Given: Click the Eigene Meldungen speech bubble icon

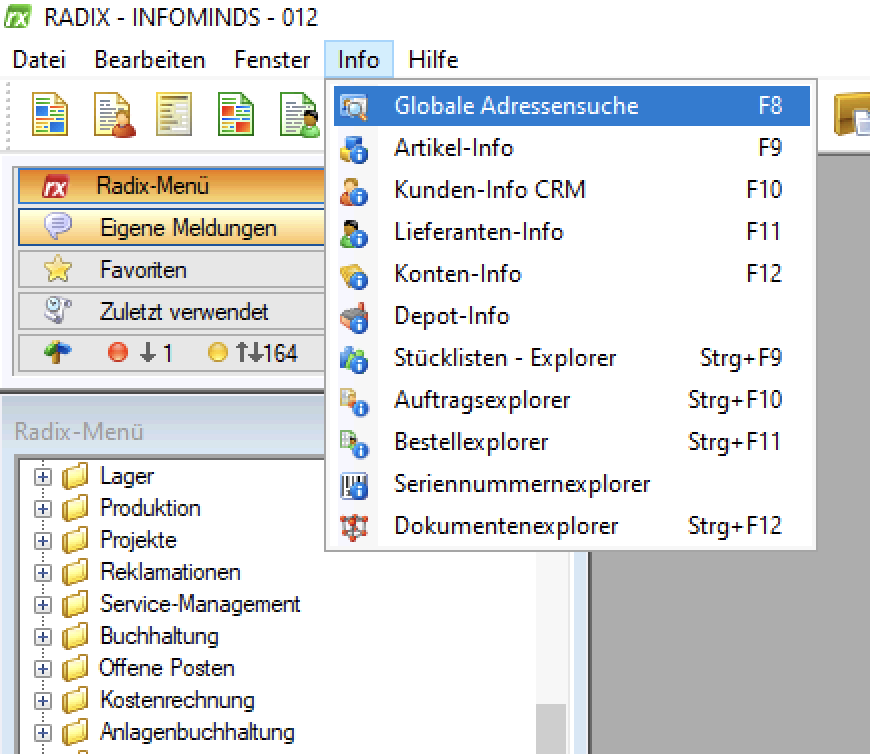Looking at the screenshot, I should [x=58, y=227].
